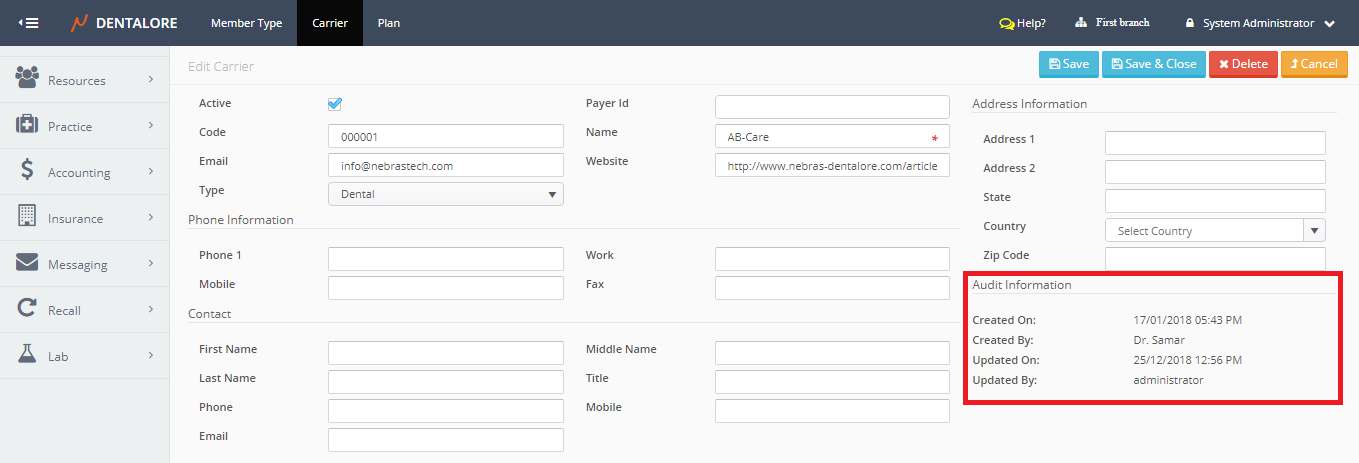Uncheck the Active checkbox
Viewport: 1359px width, 463px height.
(335, 104)
